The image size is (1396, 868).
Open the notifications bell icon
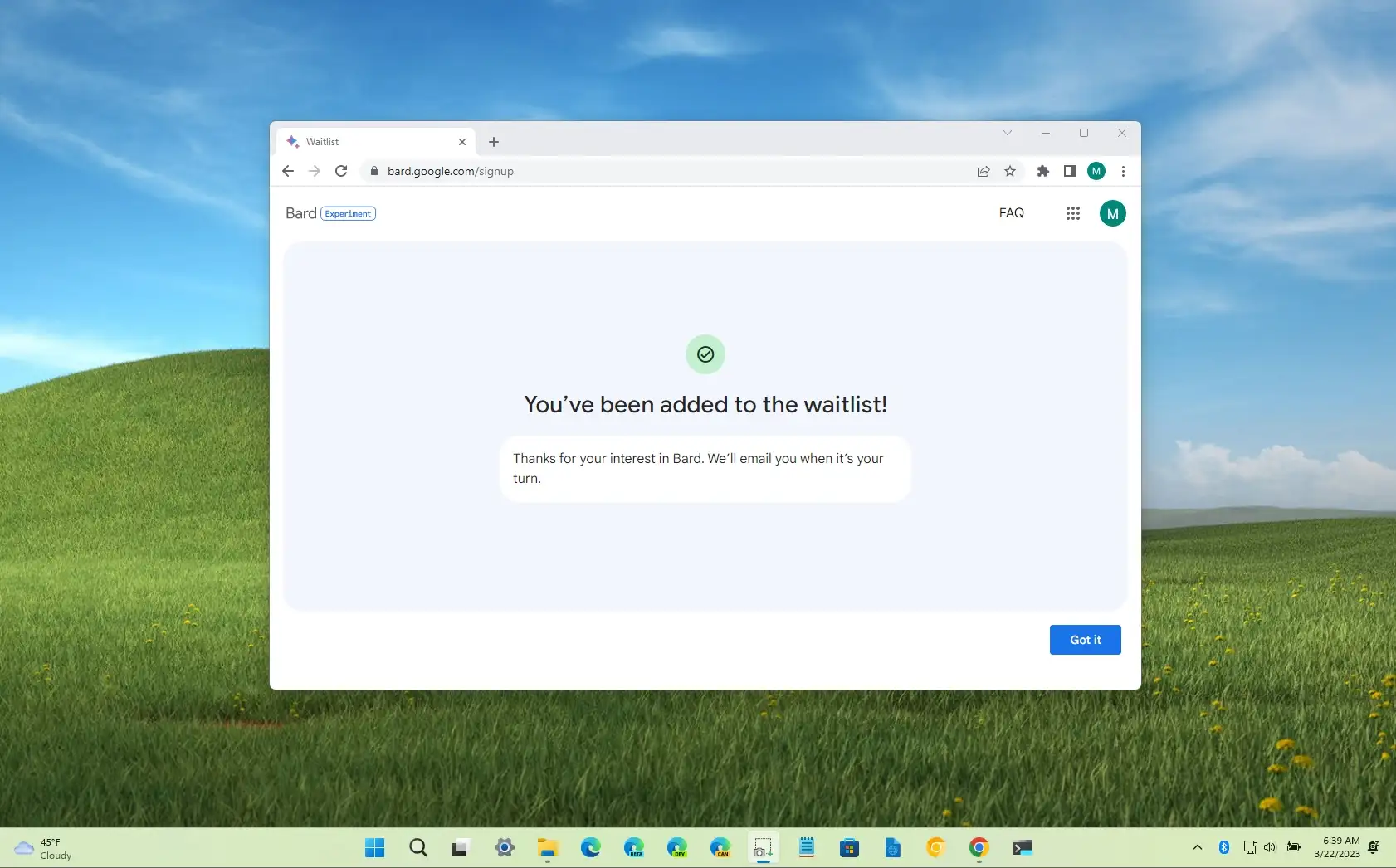tap(1374, 847)
